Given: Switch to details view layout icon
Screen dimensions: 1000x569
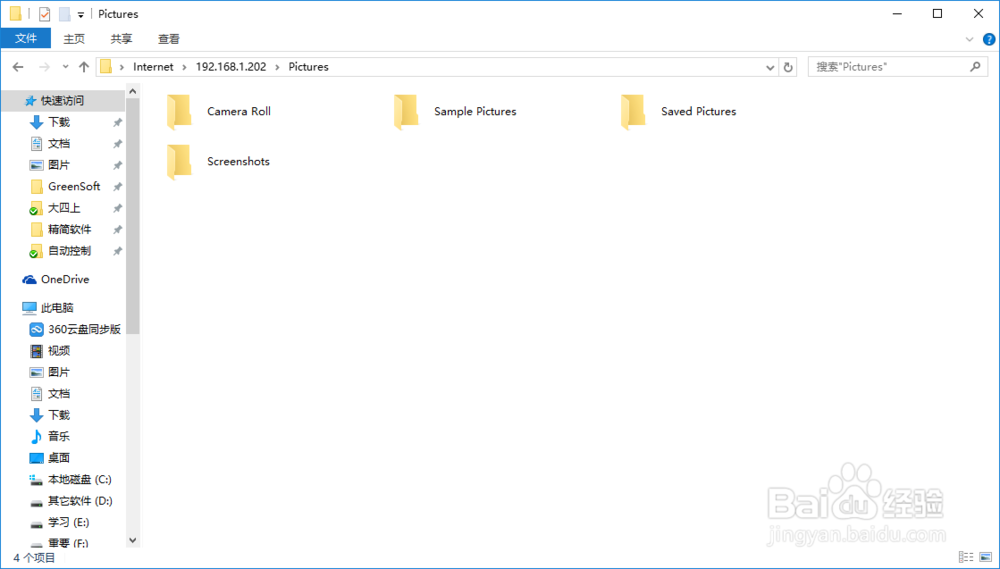Looking at the screenshot, I should 966,558.
